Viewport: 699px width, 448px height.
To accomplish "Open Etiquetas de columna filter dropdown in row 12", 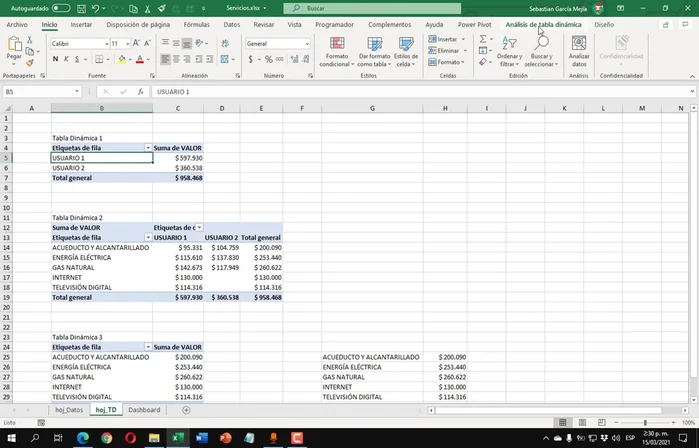I will 199,228.
